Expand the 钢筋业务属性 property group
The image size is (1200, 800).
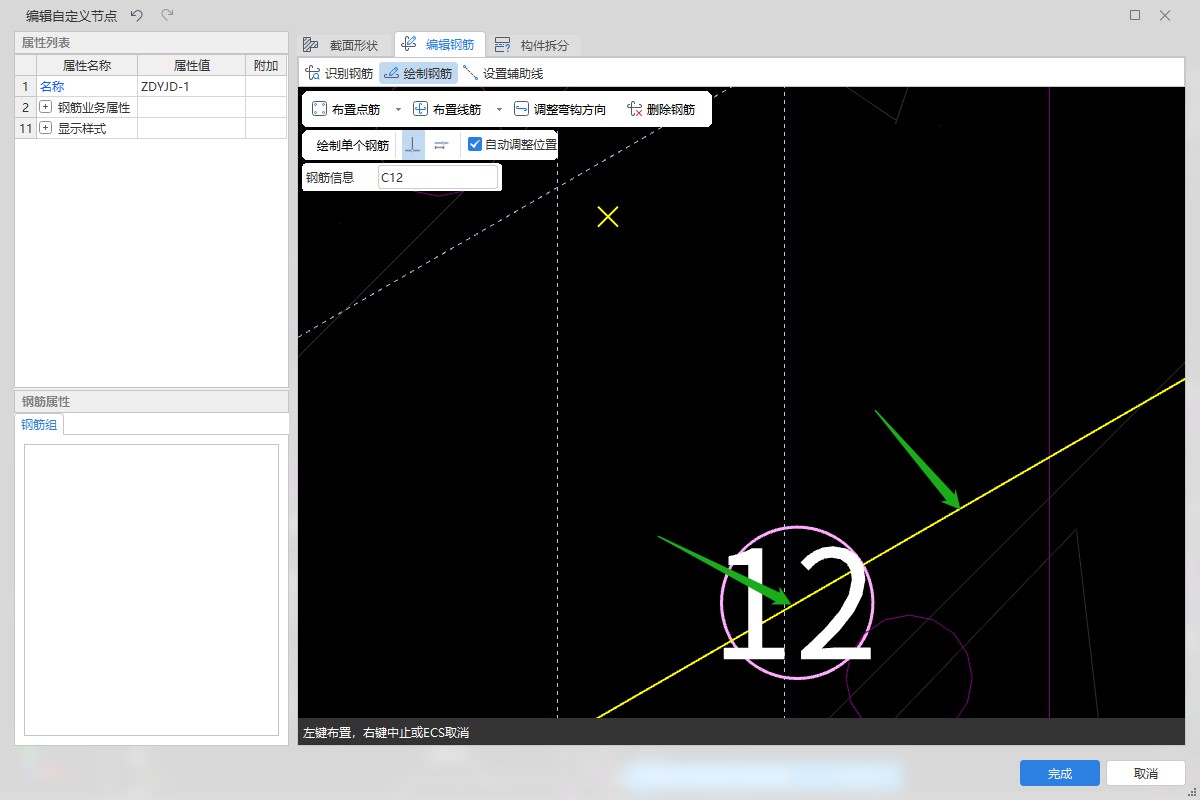coord(45,107)
